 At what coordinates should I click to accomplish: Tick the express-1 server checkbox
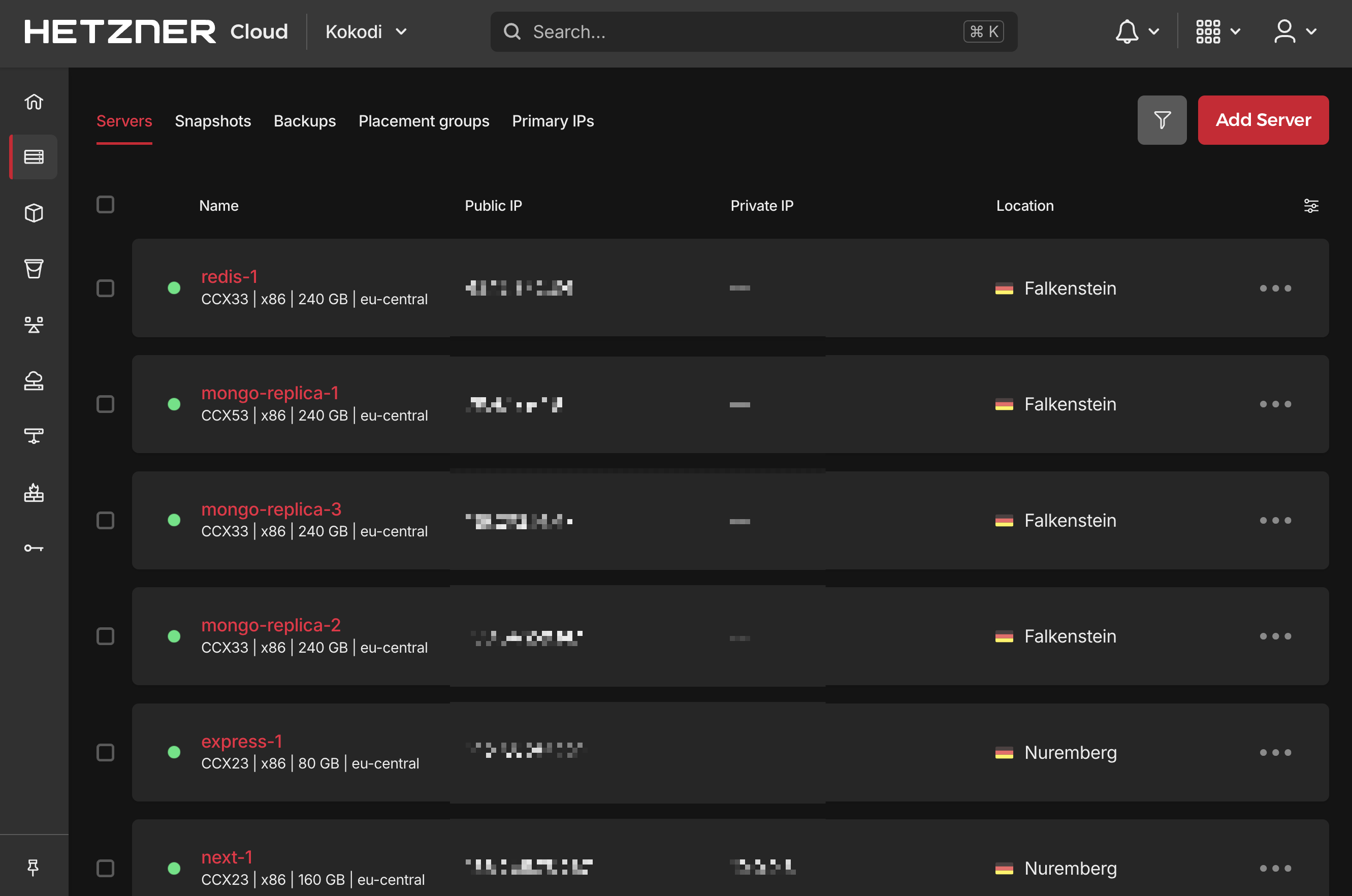105,753
